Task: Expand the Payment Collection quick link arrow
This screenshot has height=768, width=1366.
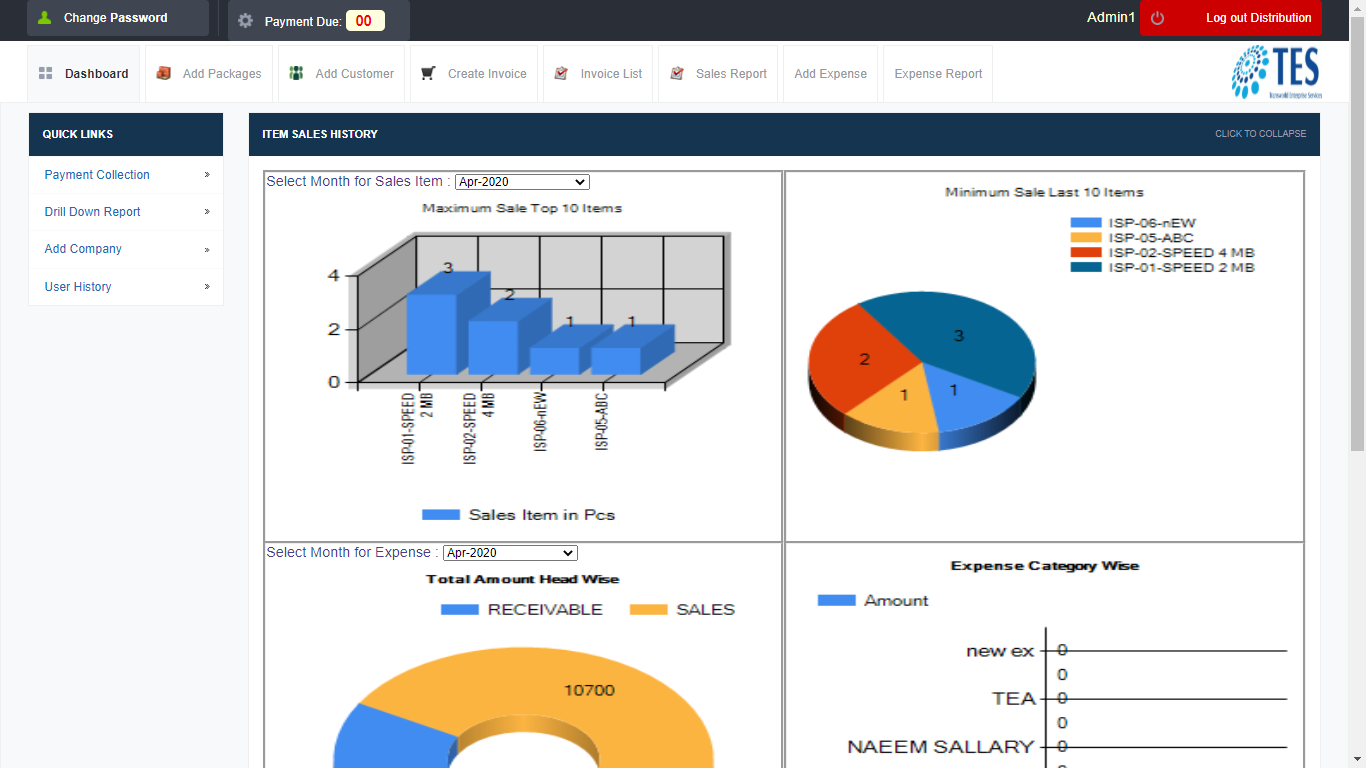Action: (207, 174)
